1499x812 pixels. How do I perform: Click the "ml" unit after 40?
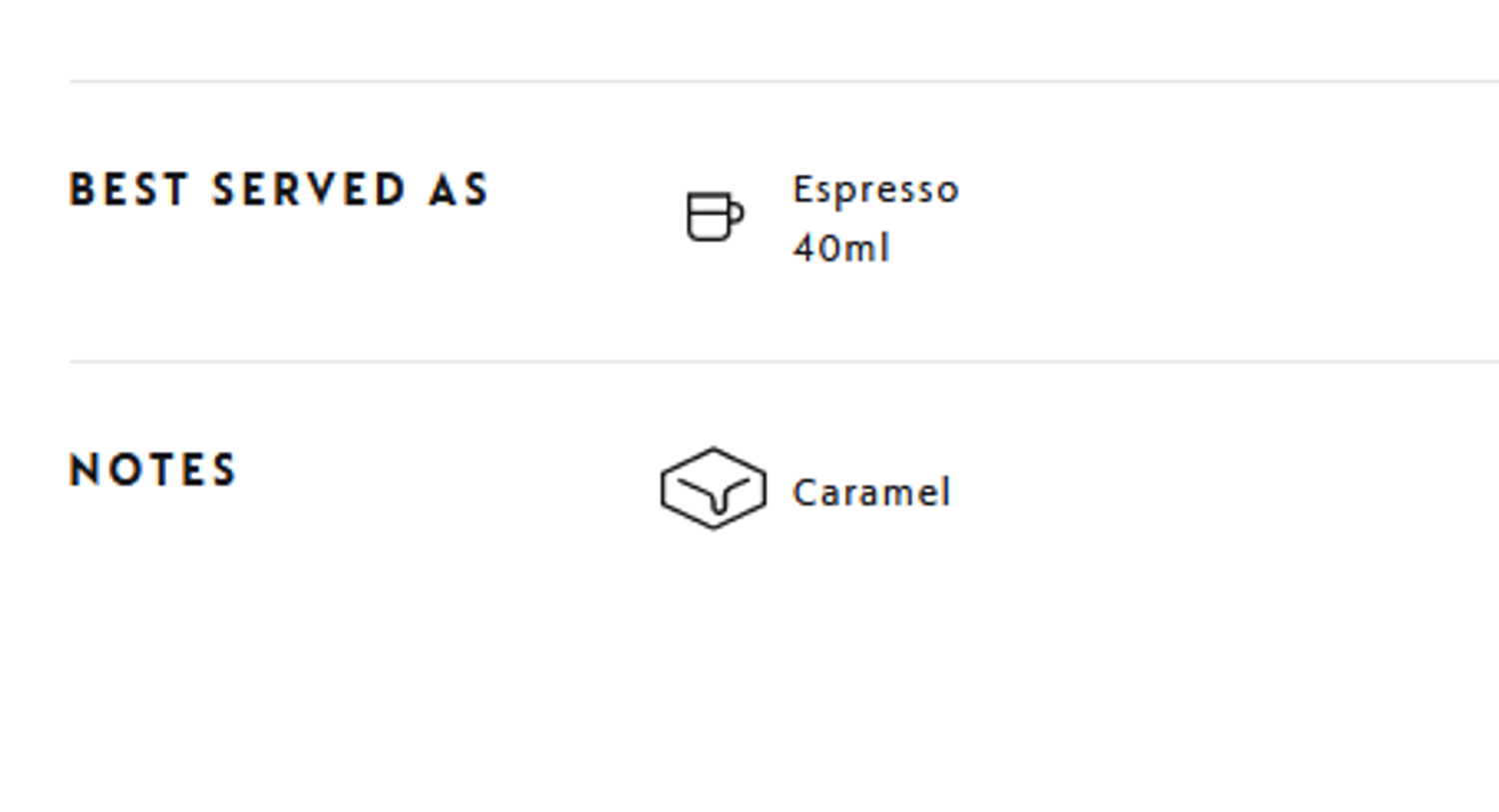pos(865,249)
